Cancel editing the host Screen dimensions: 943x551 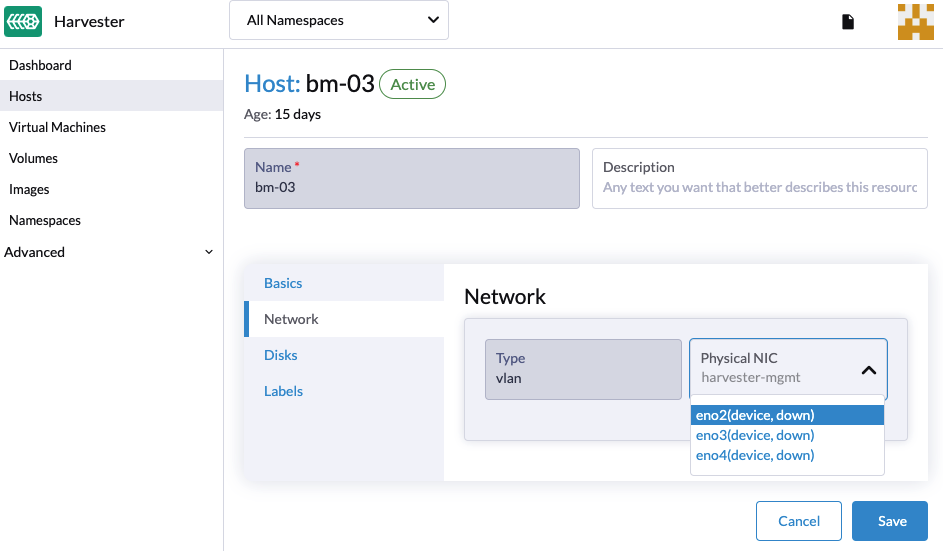click(x=799, y=521)
